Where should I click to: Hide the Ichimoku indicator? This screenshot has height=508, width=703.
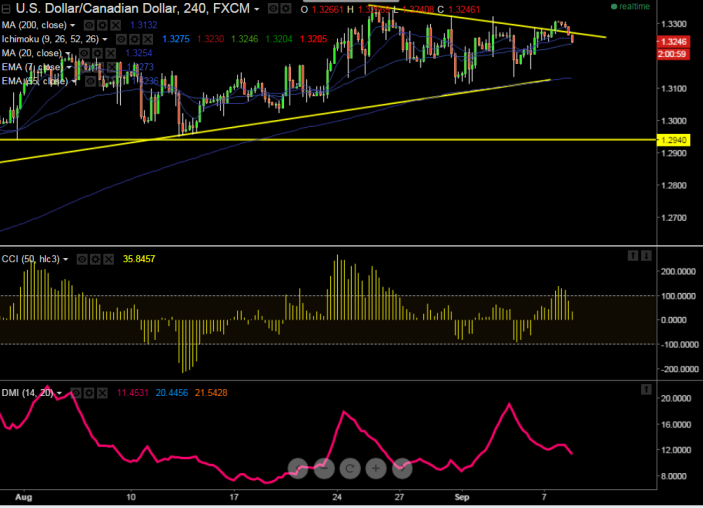coord(121,39)
